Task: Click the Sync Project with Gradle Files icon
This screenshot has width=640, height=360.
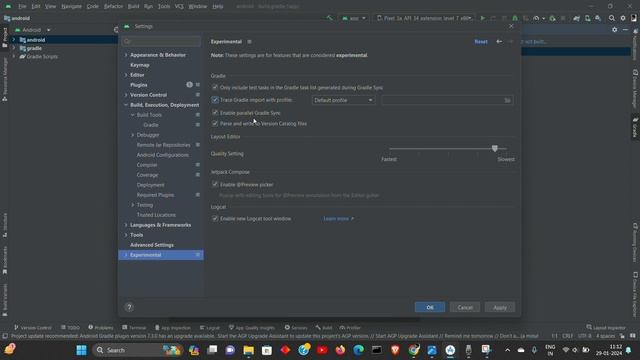Action: coord(576,18)
